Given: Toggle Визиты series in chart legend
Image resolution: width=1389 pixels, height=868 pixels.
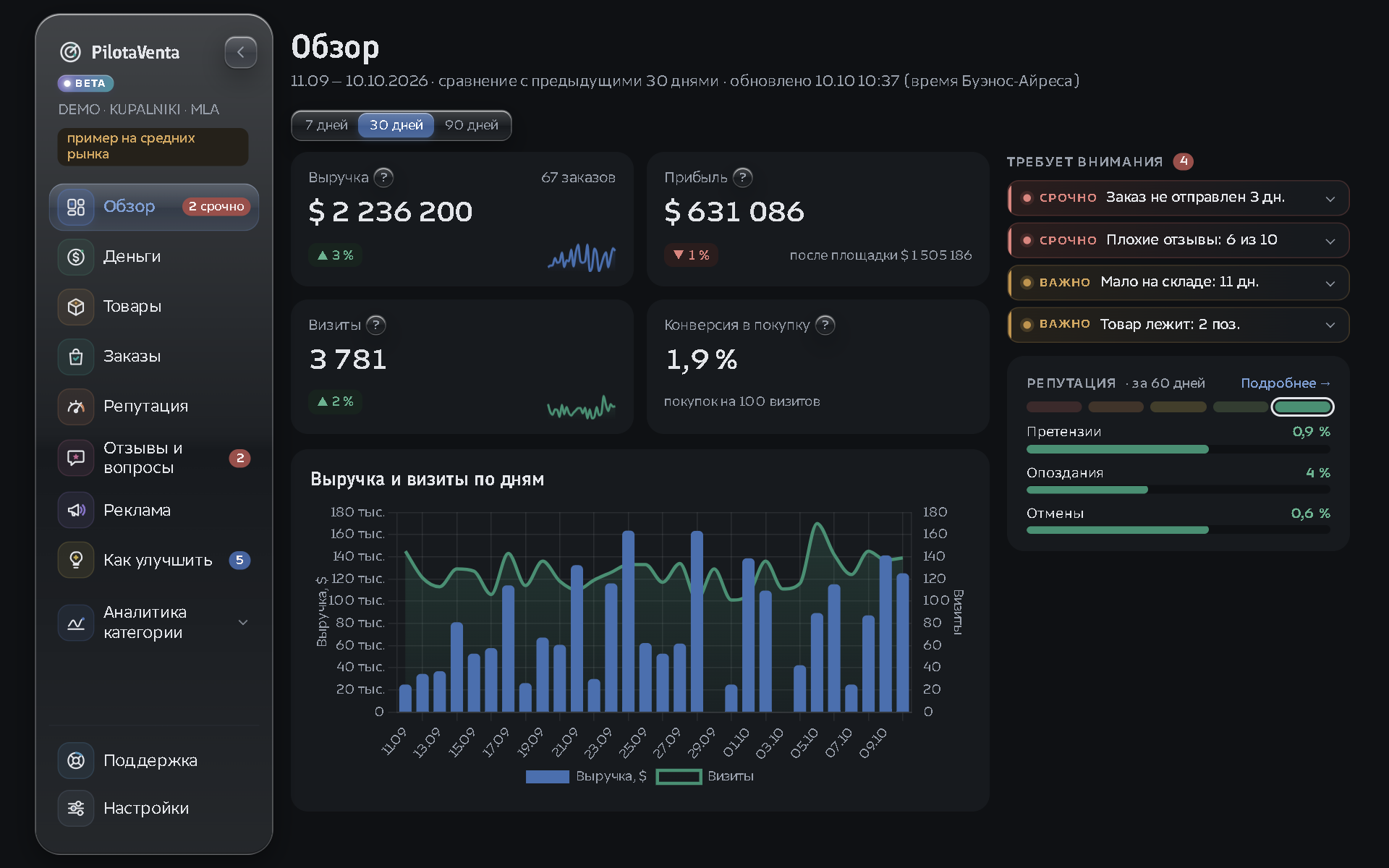Looking at the screenshot, I should click(x=705, y=776).
